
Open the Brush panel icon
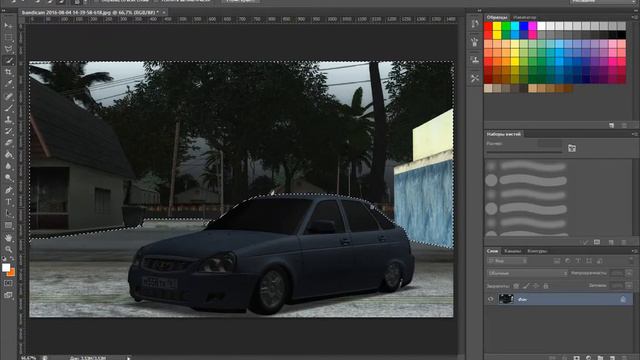[475, 42]
